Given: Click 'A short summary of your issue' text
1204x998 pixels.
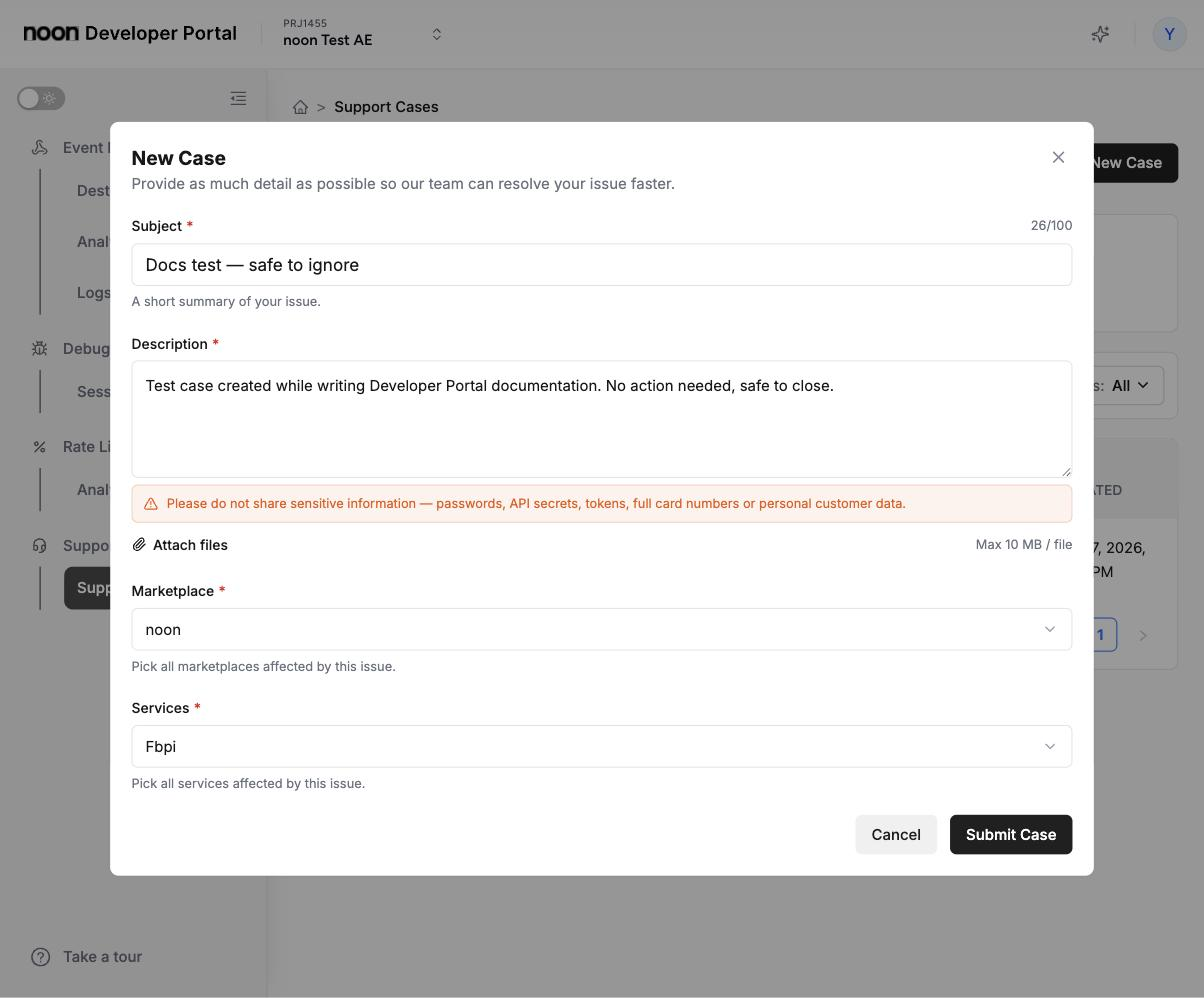Looking at the screenshot, I should tap(226, 301).
